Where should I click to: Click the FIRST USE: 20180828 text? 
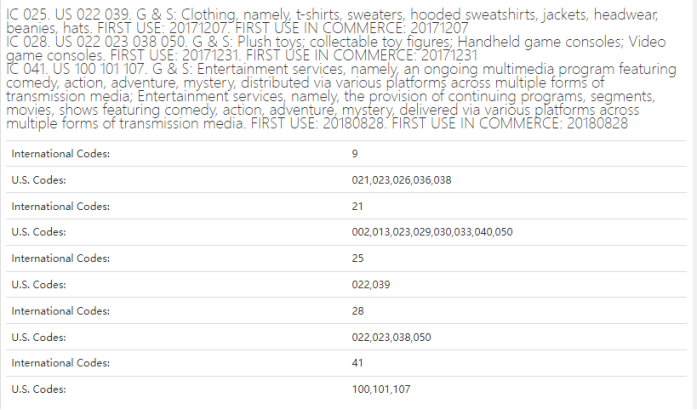click(x=318, y=123)
